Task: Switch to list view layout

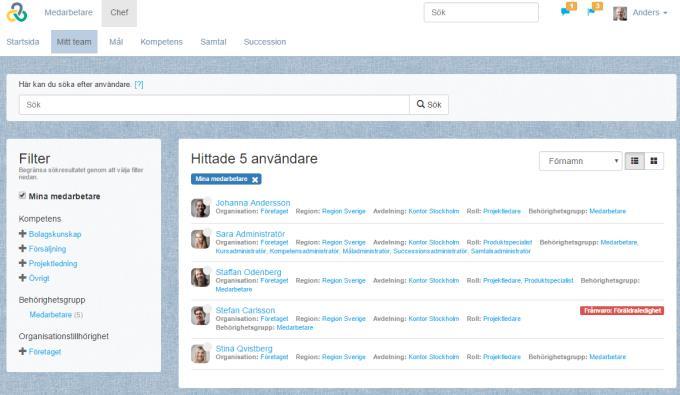Action: click(634, 161)
